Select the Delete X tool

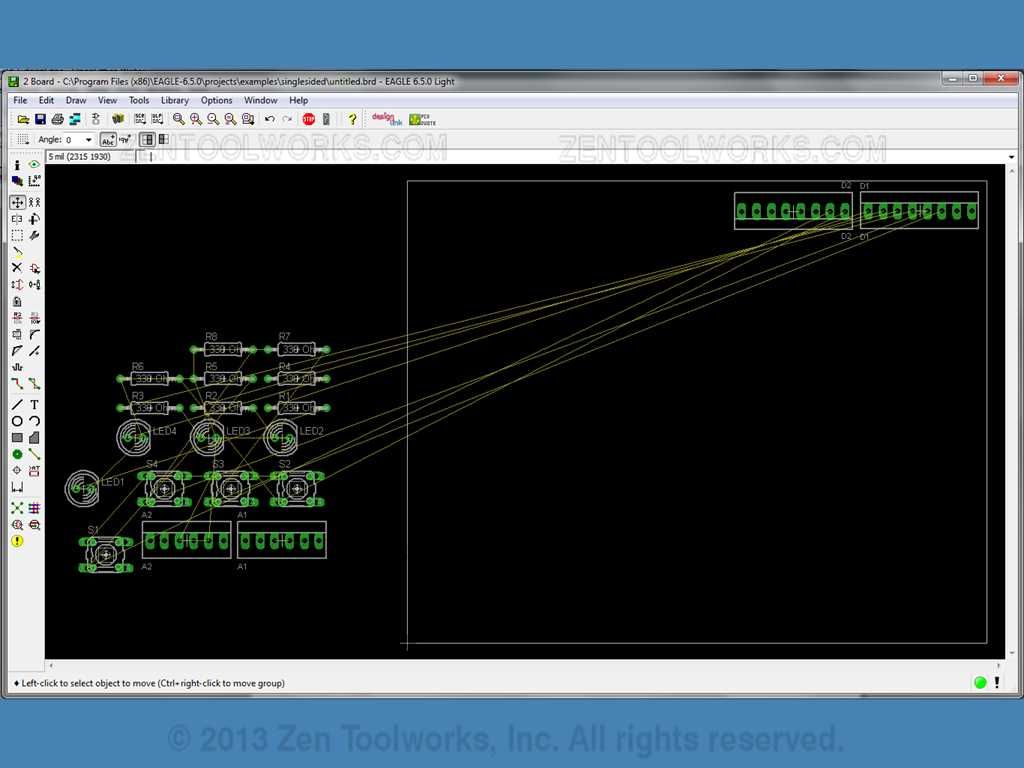pyautogui.click(x=17, y=268)
